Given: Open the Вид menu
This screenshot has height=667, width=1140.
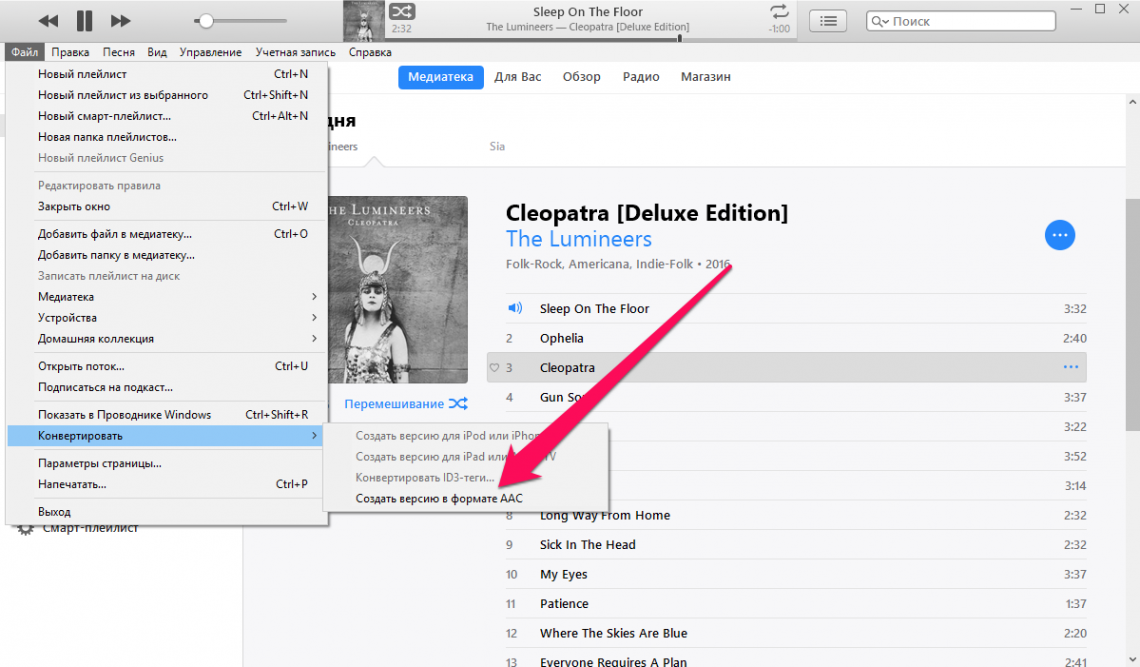Looking at the screenshot, I should coord(157,52).
